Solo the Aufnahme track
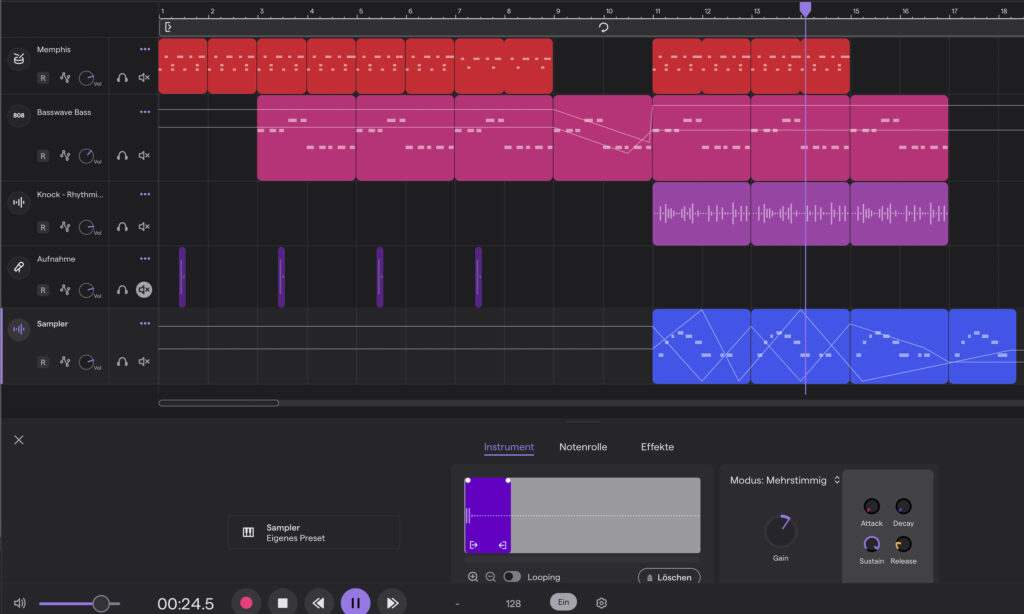 [122, 289]
